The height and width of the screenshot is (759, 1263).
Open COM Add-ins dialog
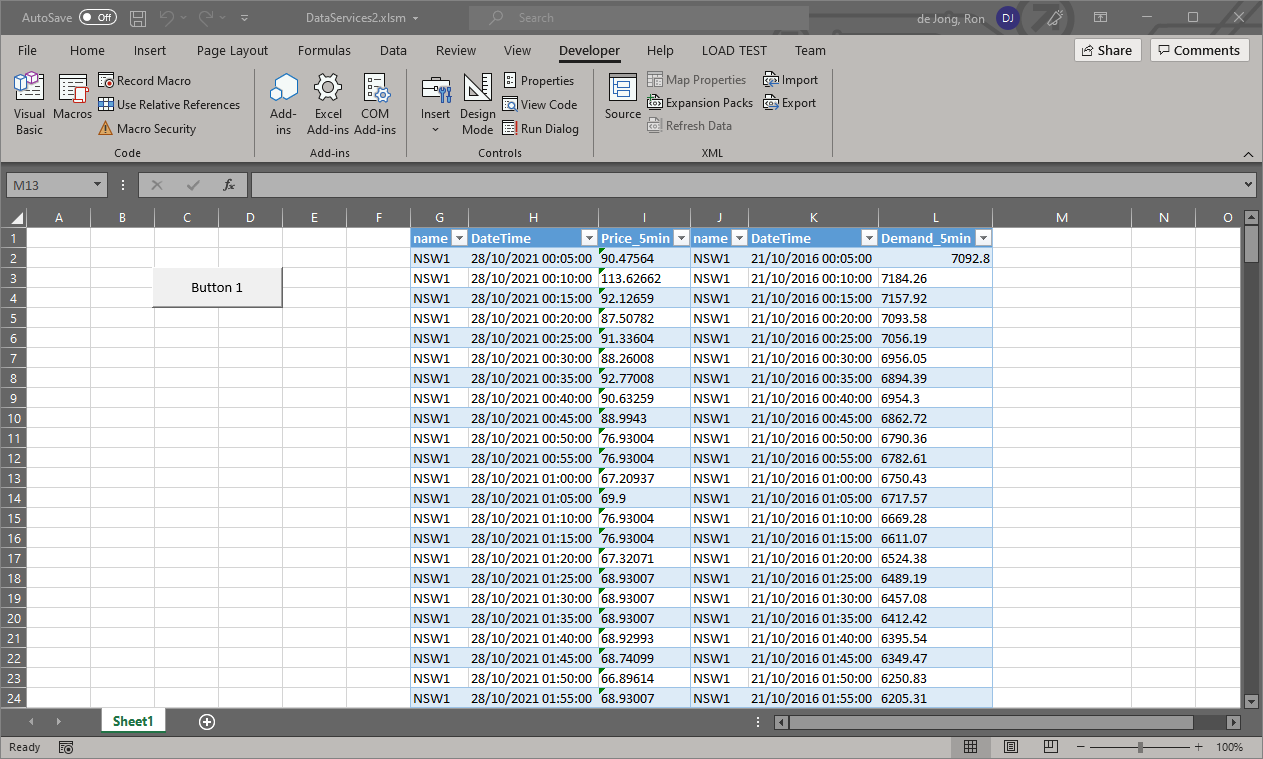[375, 104]
